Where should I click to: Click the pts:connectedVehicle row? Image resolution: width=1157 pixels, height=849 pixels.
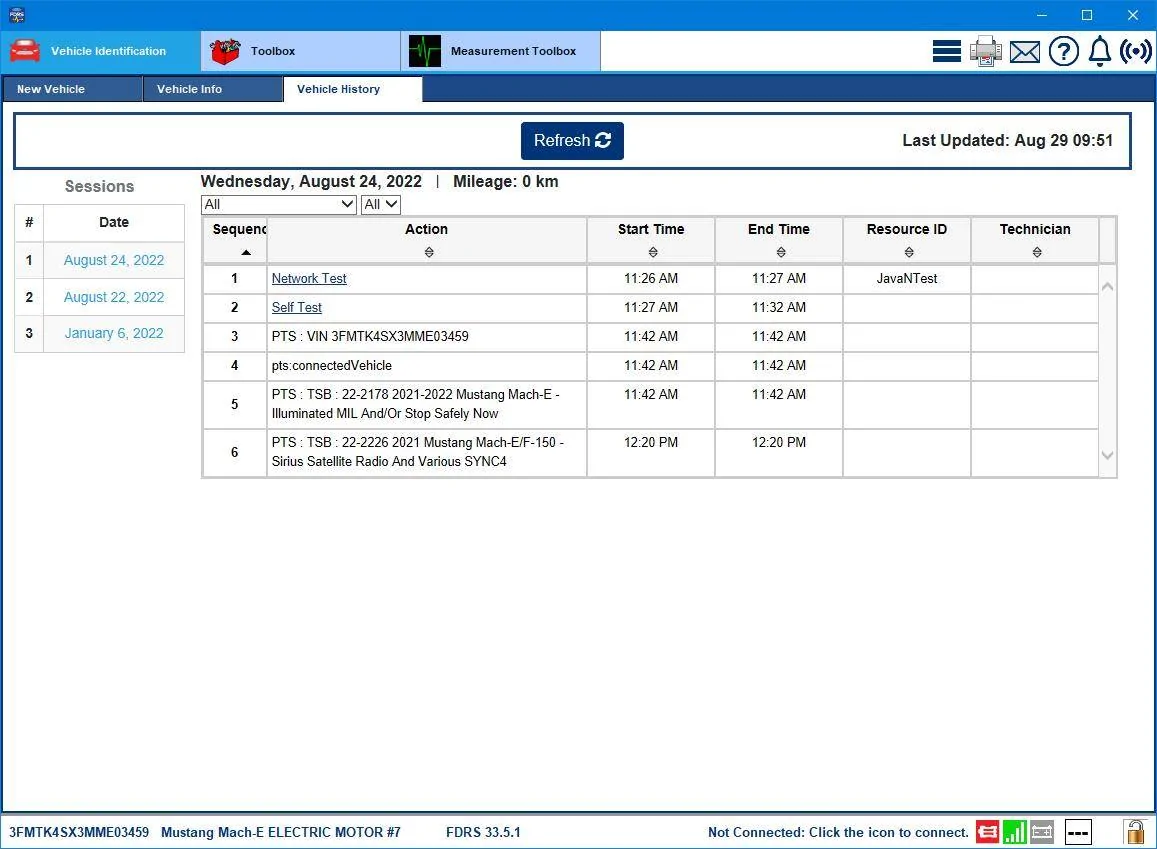pos(650,365)
